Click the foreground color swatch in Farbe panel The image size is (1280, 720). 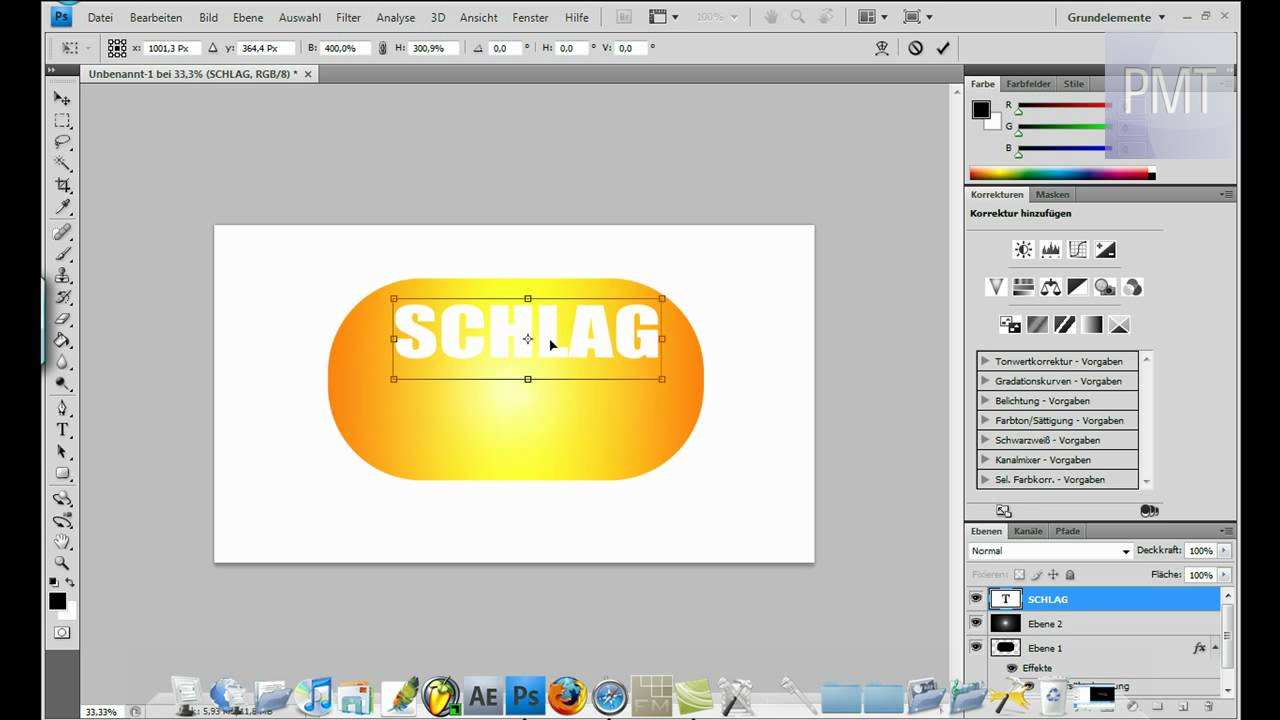coord(981,110)
